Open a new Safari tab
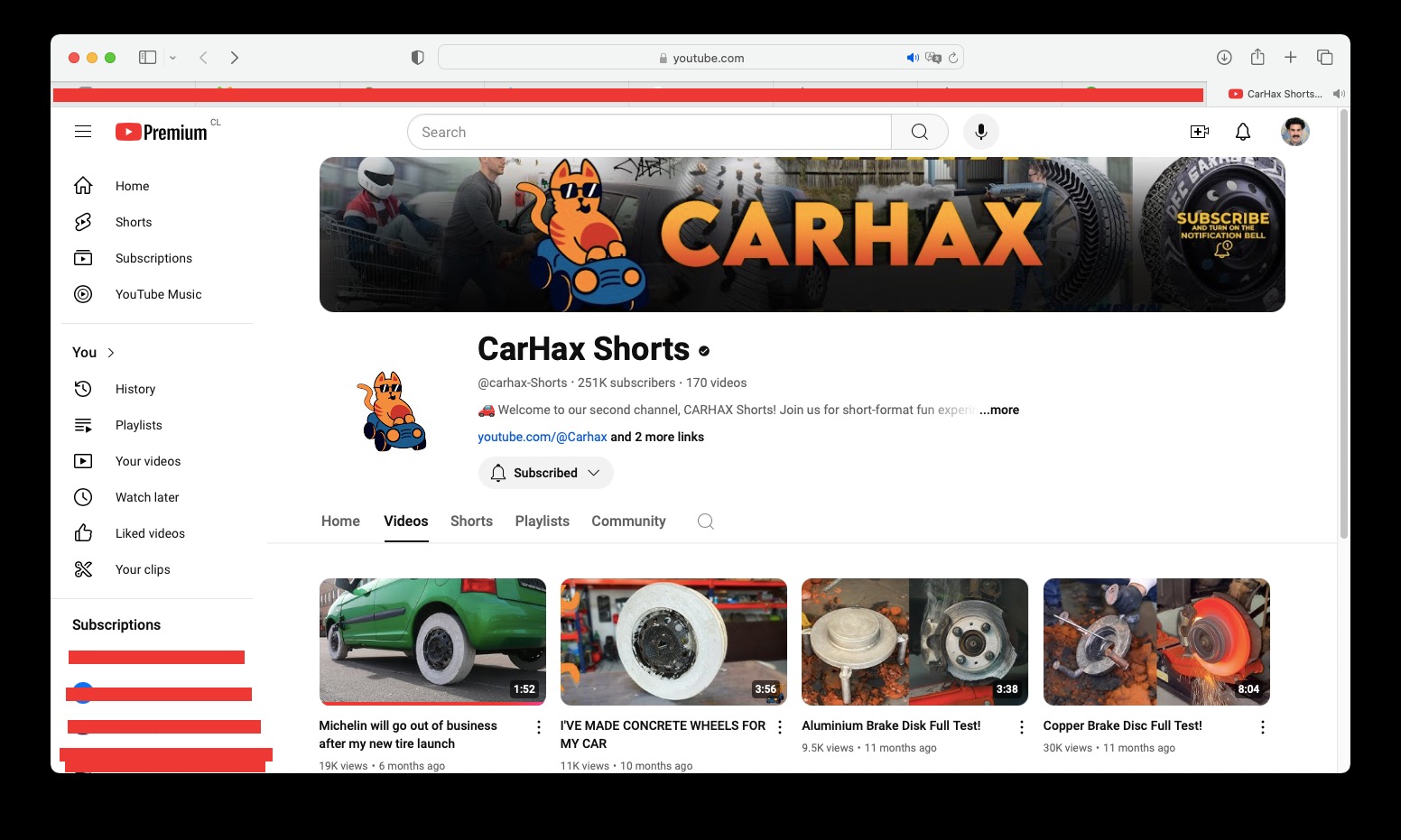 pos(1291,57)
